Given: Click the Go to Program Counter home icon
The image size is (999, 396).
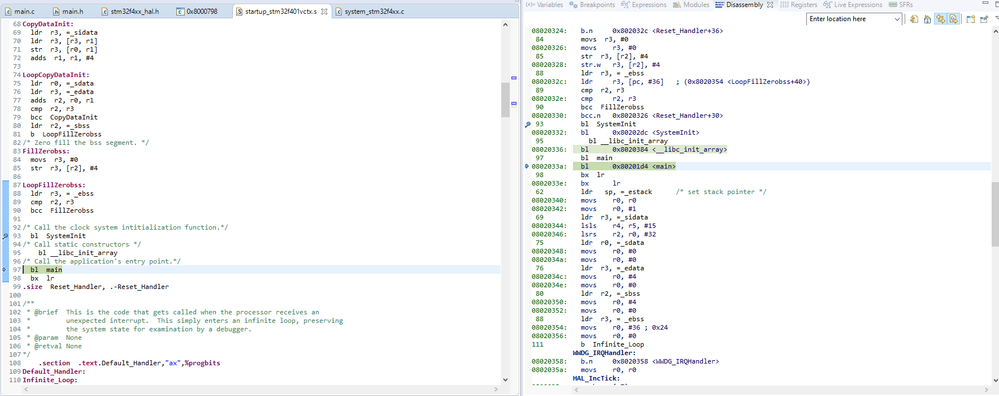Looking at the screenshot, I should 928,19.
